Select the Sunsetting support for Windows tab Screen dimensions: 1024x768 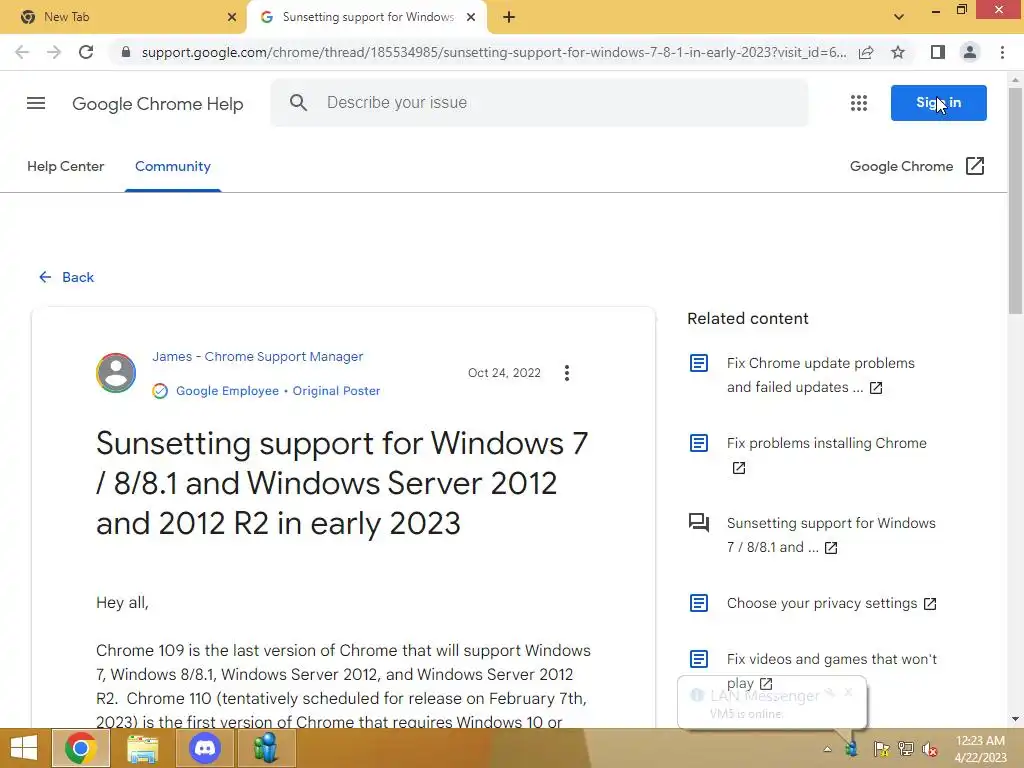tap(366, 17)
